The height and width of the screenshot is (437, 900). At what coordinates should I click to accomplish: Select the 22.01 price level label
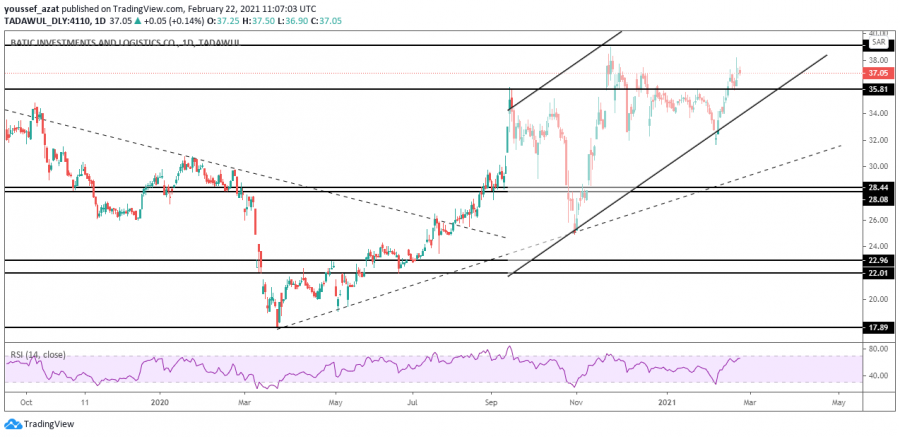879,273
